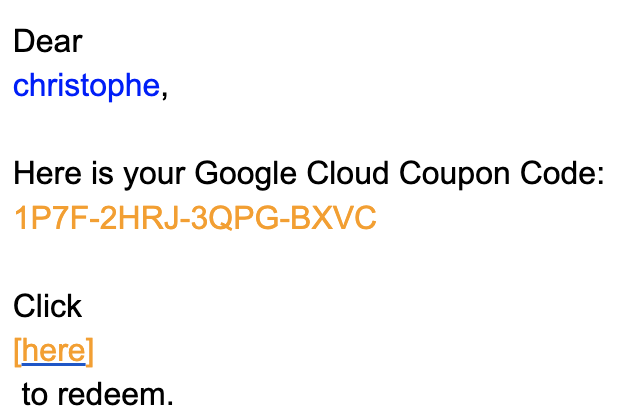Click the word Code: ending the sentence
This screenshot has width=635, height=416.
565,174
